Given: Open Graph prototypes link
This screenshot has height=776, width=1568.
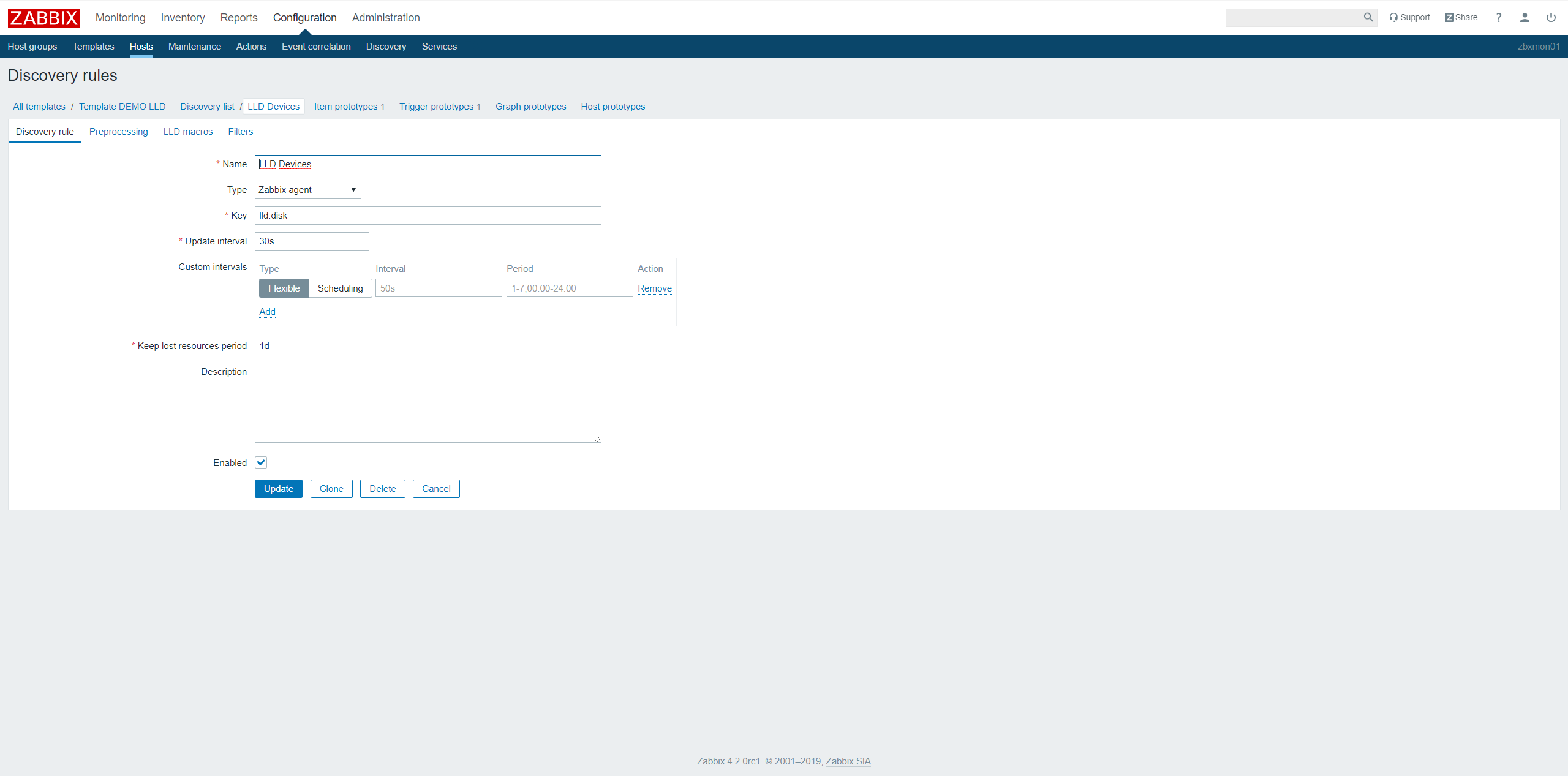Looking at the screenshot, I should click(x=531, y=107).
